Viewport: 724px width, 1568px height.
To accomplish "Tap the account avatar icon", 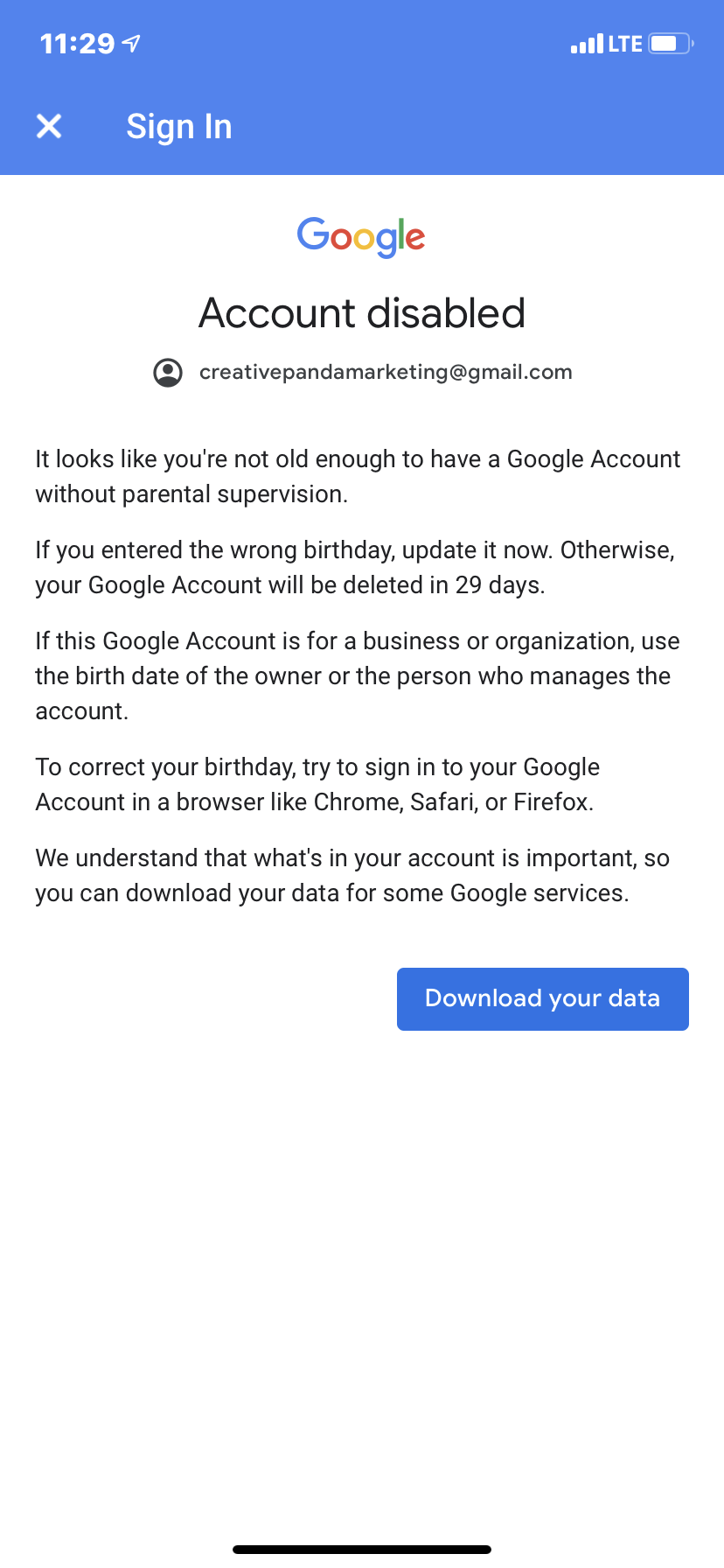I will click(x=168, y=373).
